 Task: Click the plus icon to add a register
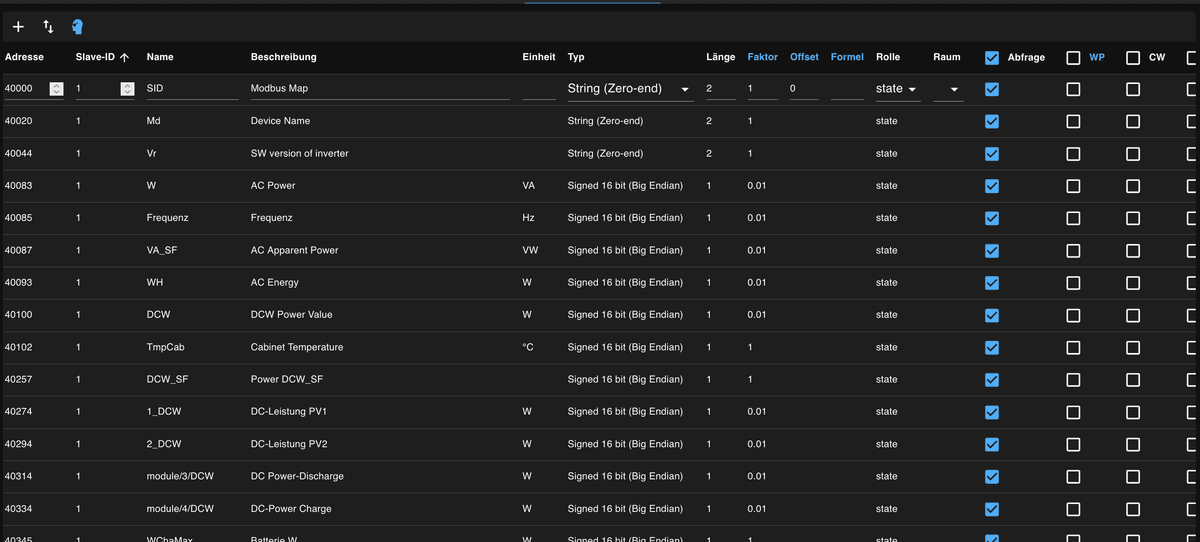18,27
